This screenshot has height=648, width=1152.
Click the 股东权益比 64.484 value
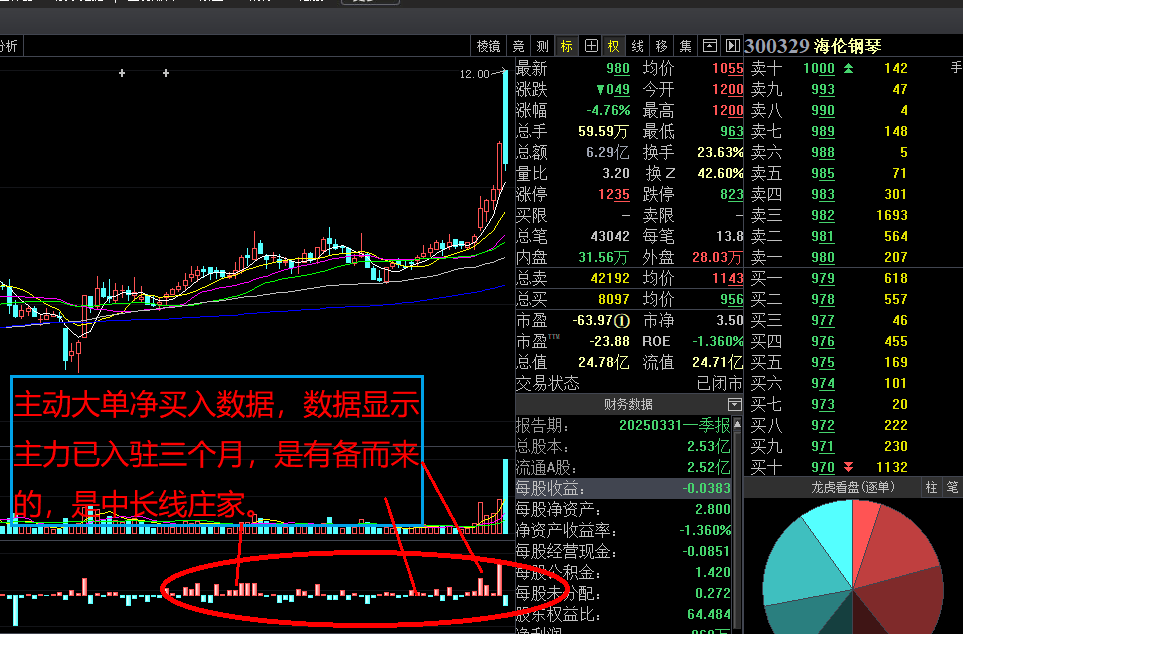click(709, 614)
